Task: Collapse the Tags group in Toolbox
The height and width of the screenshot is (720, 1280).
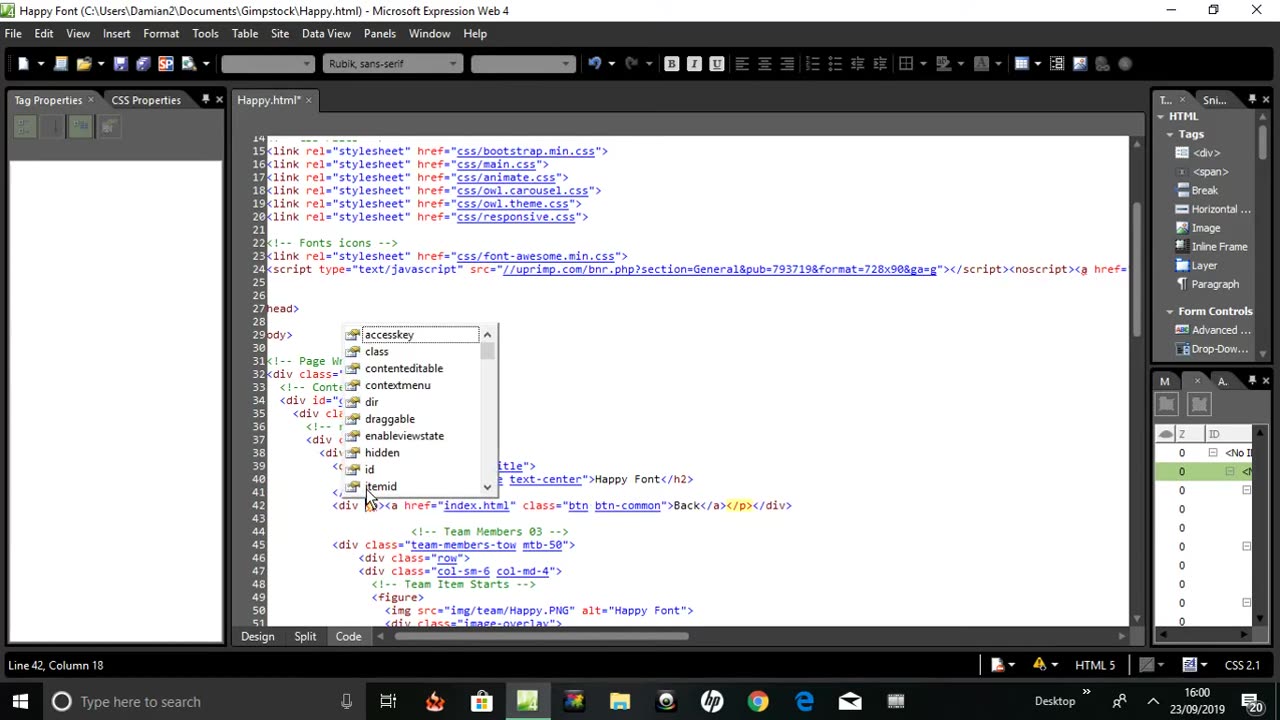Action: [x=1170, y=134]
